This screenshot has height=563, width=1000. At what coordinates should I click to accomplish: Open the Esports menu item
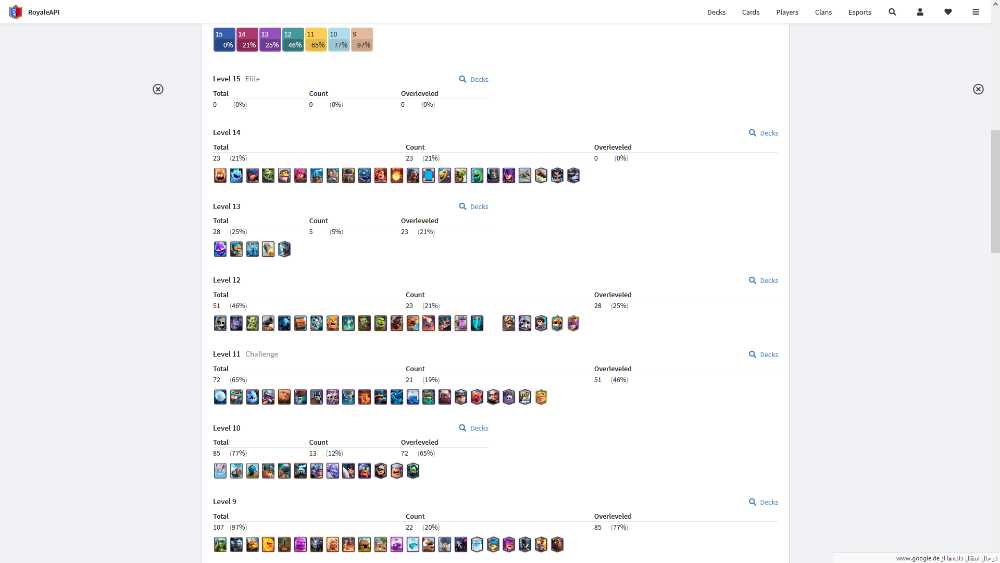[x=860, y=12]
